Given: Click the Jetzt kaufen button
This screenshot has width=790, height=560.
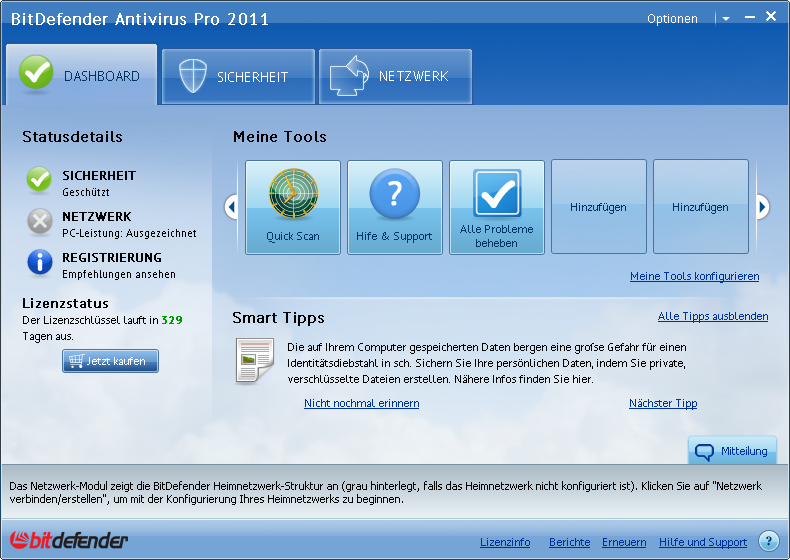Looking at the screenshot, I should 110,361.
